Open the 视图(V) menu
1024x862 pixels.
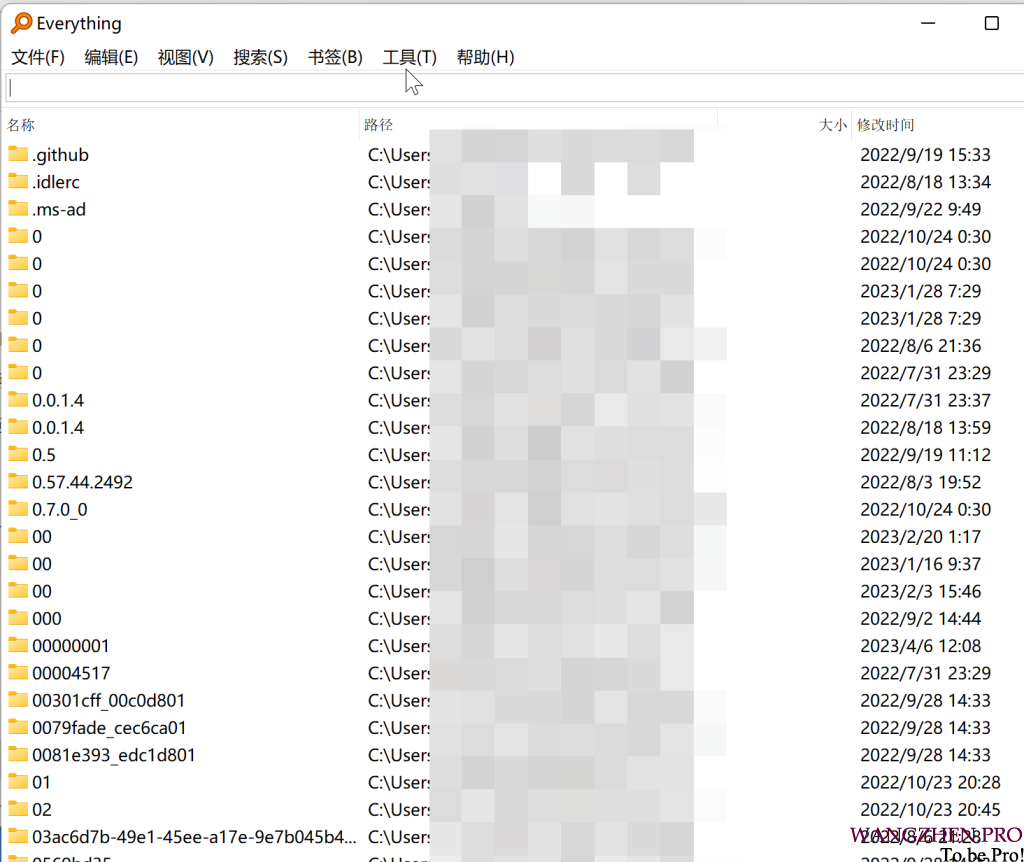pyautogui.click(x=185, y=57)
